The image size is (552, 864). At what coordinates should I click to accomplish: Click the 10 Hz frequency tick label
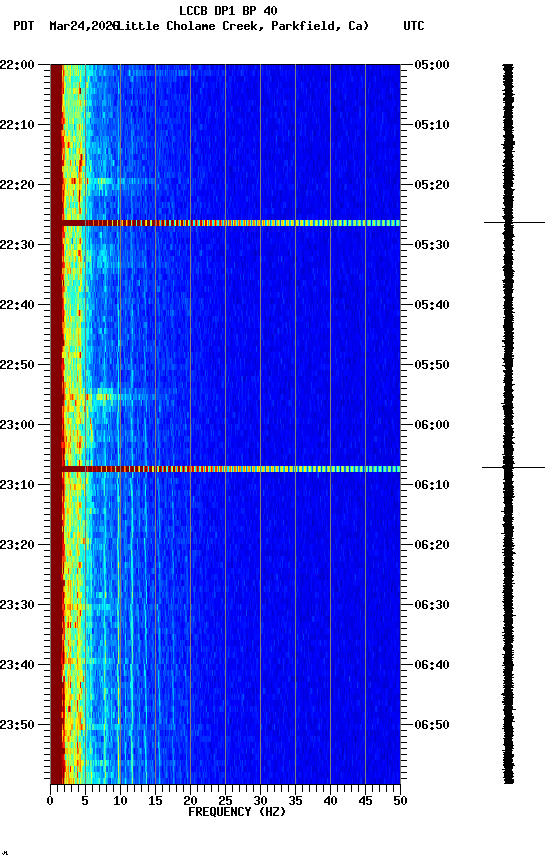[120, 801]
